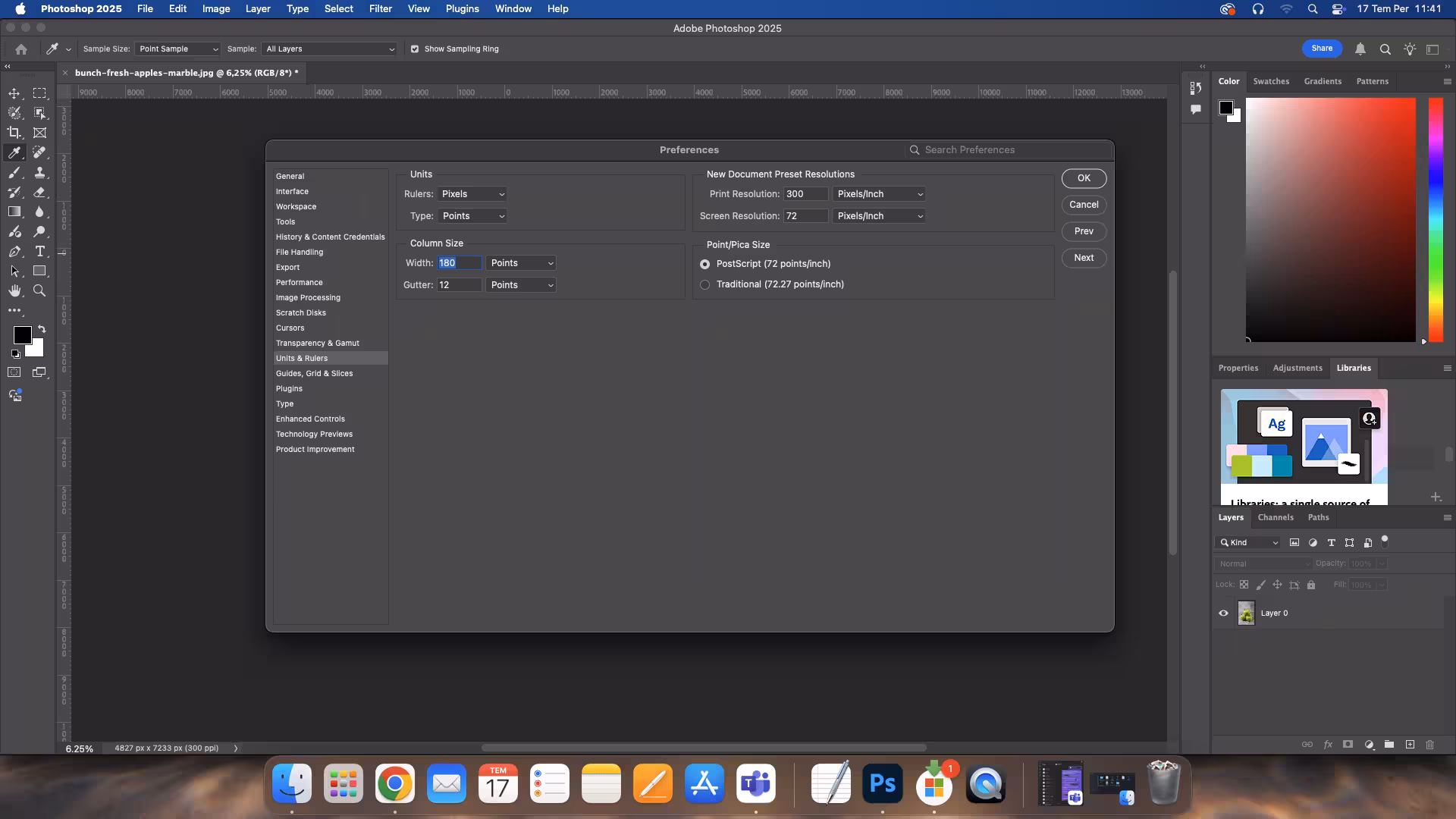Add layer mask in Layers panel
The width and height of the screenshot is (1456, 819).
click(1348, 745)
